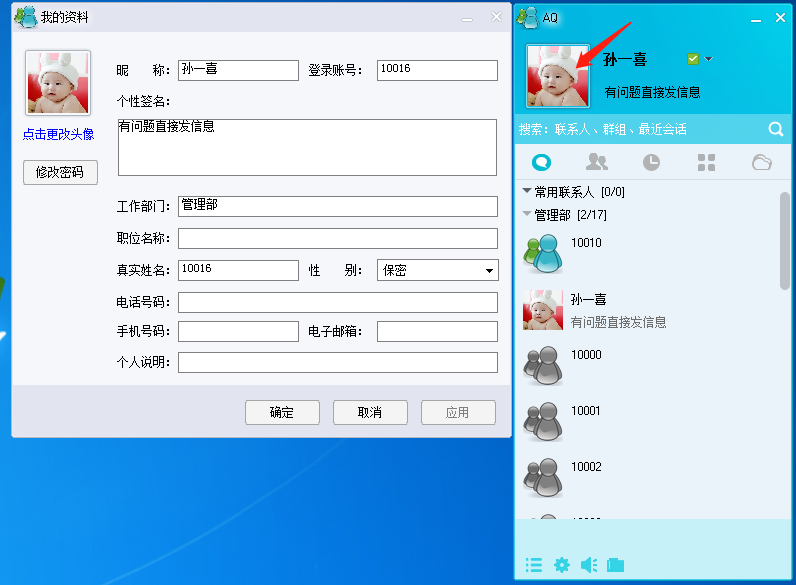
Task: Click the search magnifier icon
Action: 775,129
